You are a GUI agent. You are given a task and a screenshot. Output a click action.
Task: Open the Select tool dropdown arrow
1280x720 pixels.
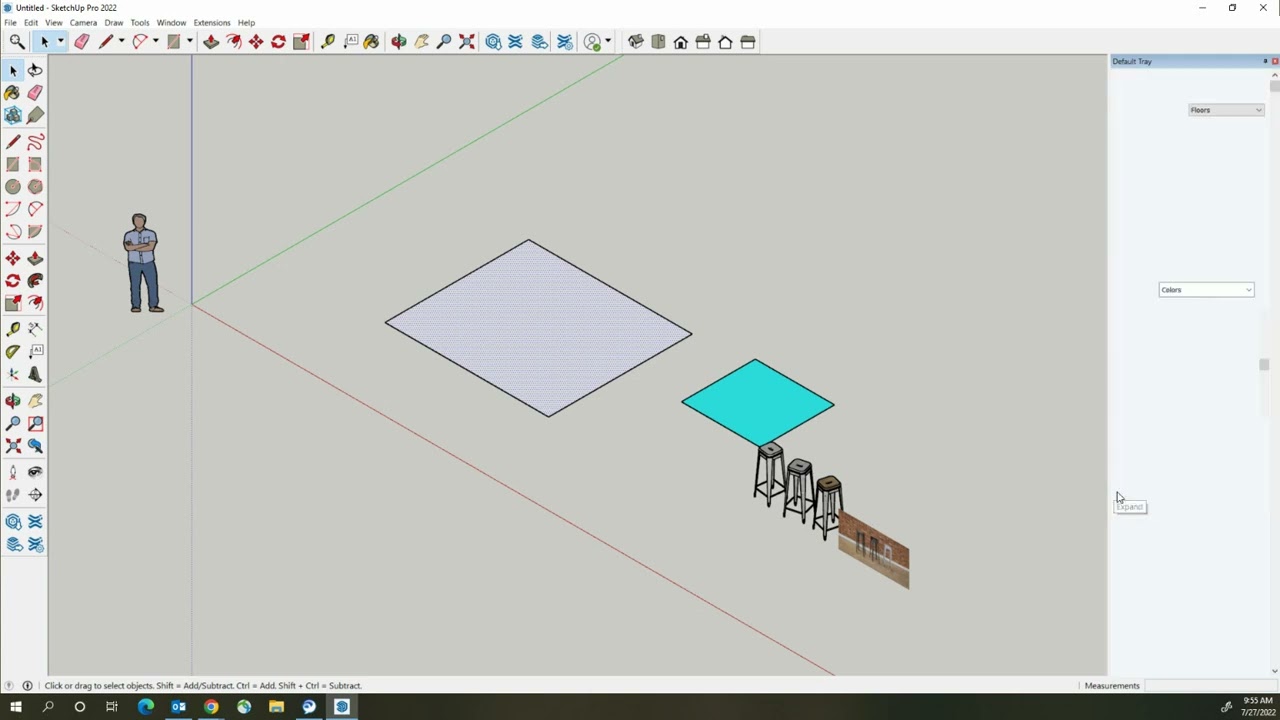[x=60, y=41]
